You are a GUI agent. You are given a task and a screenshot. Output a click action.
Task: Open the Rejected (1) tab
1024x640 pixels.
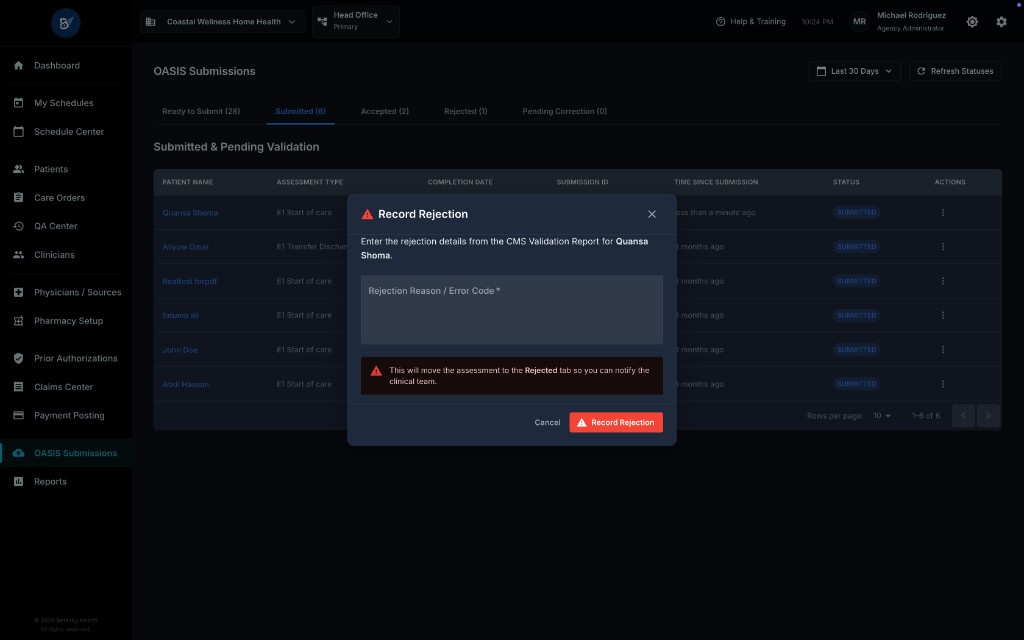[x=466, y=111]
